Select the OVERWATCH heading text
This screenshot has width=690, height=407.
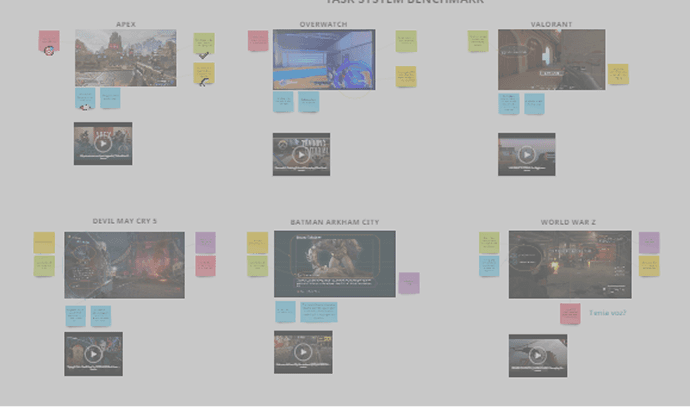[x=323, y=24]
